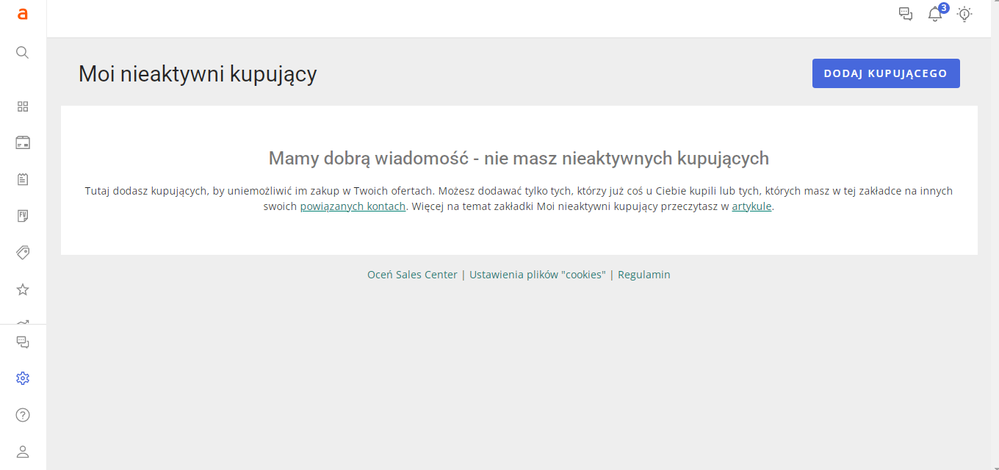Click the Dodaj kupującego button
The height and width of the screenshot is (470, 999).
886,73
